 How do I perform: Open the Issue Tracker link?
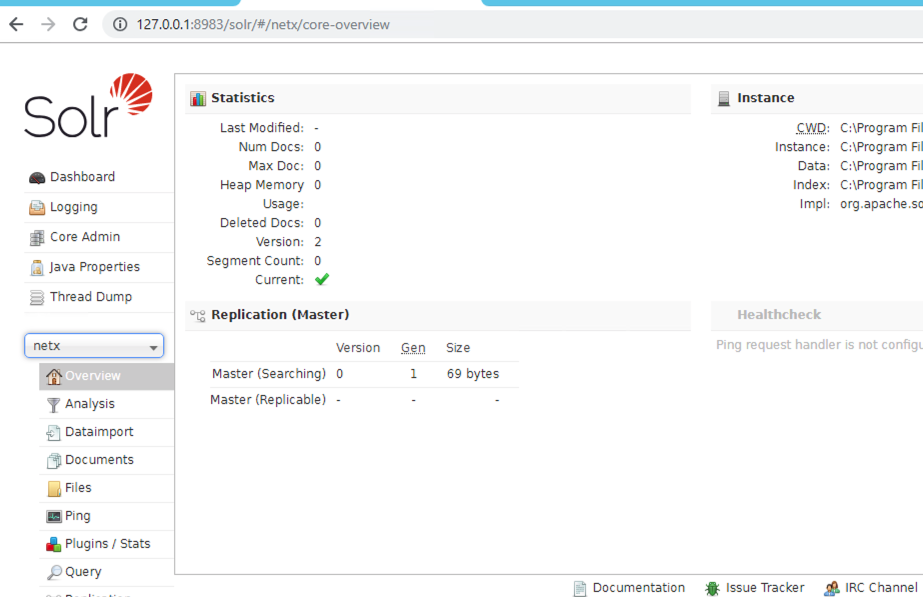tap(764, 588)
